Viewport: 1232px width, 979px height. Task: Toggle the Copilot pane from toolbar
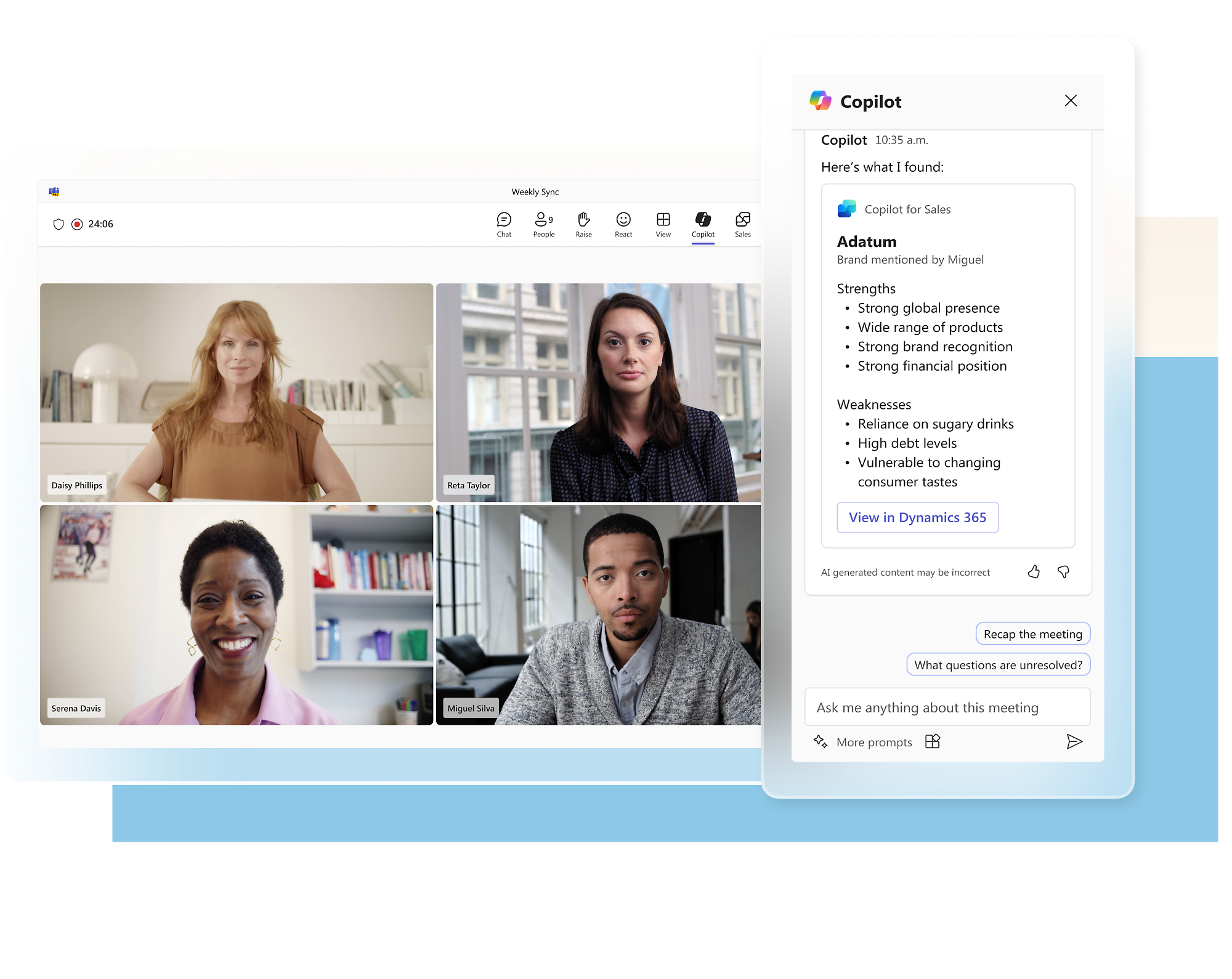(x=703, y=225)
